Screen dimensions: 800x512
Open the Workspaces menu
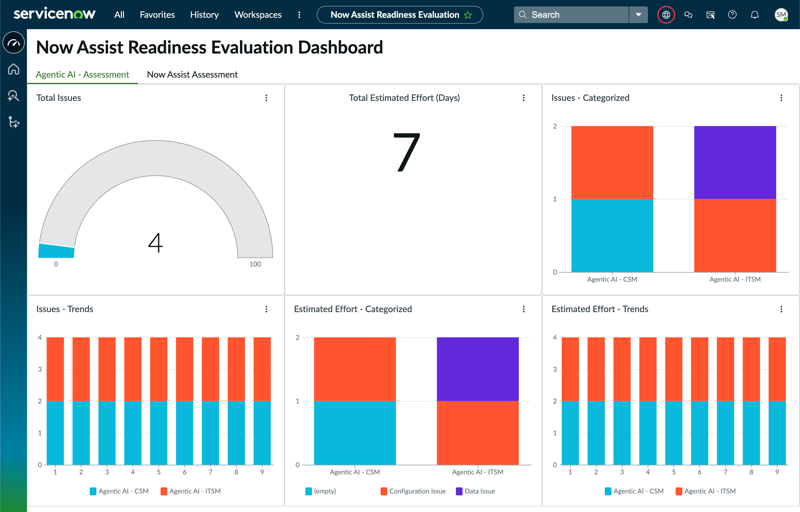(258, 15)
